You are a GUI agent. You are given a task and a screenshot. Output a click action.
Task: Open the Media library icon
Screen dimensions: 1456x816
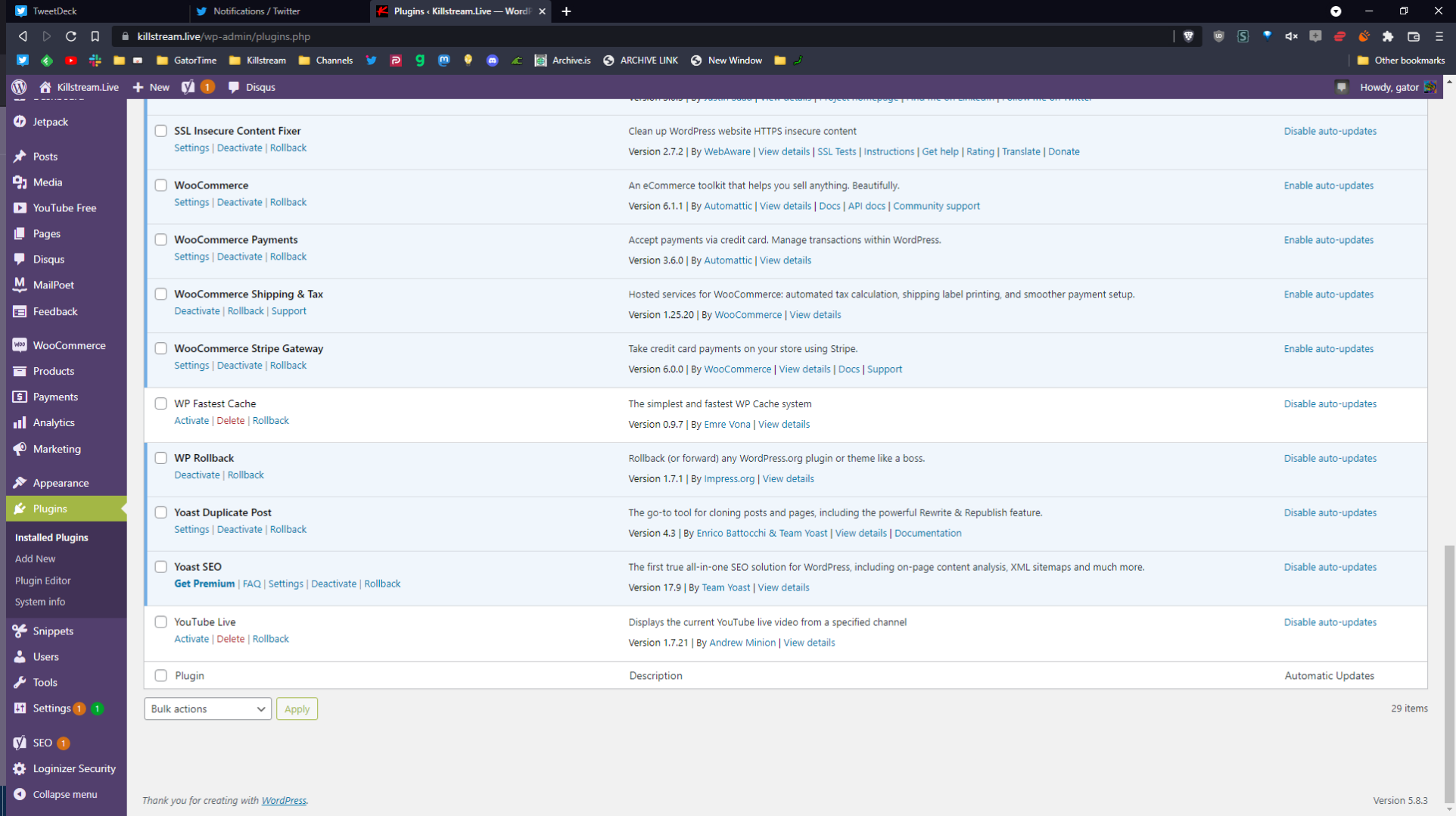(20, 182)
